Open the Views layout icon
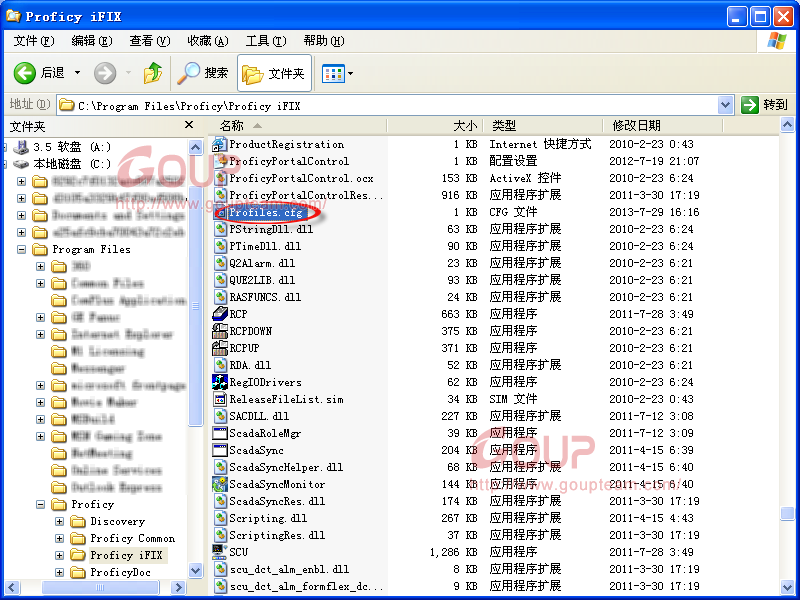 click(x=333, y=73)
